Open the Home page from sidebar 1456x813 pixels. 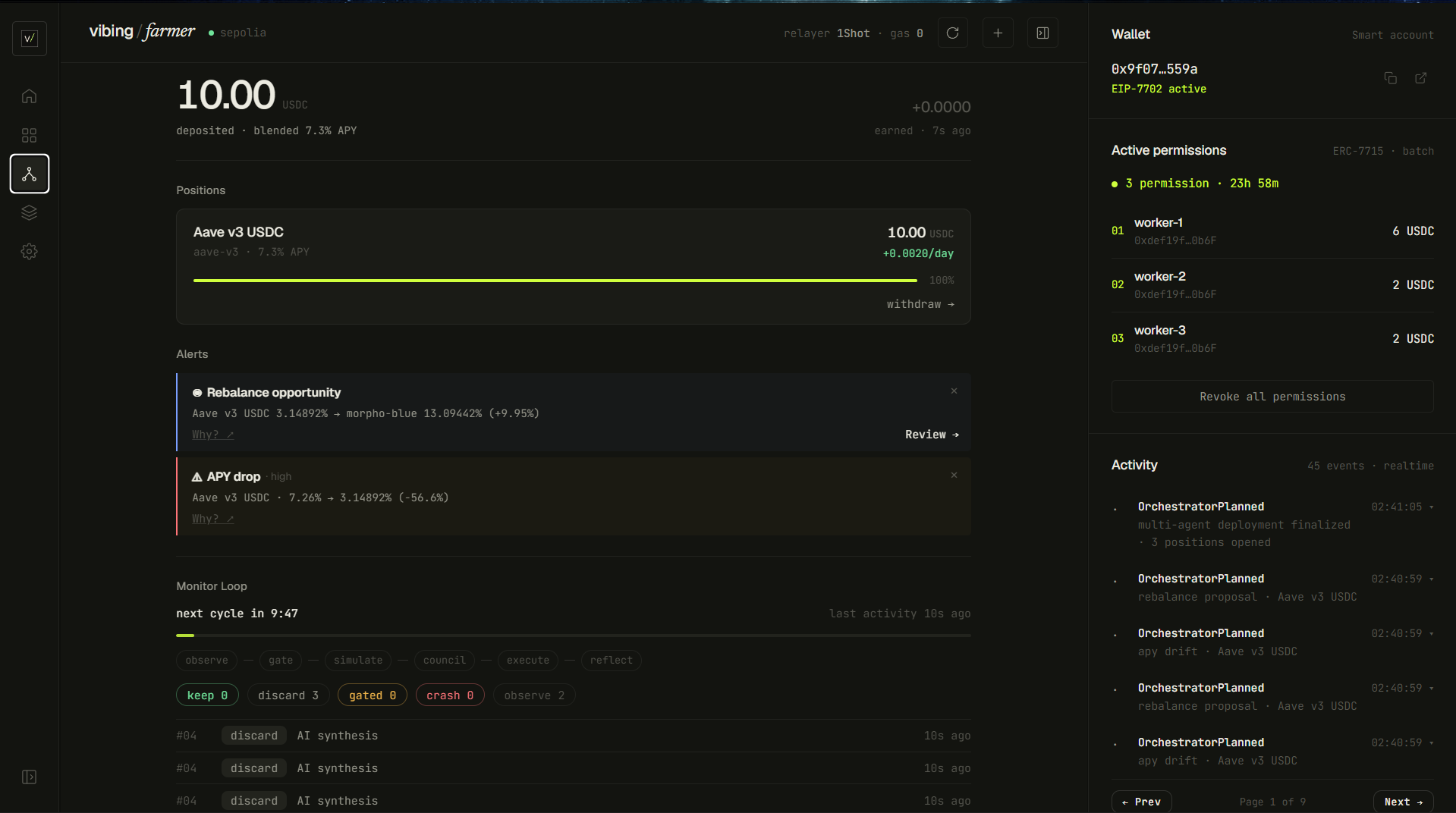(29, 96)
